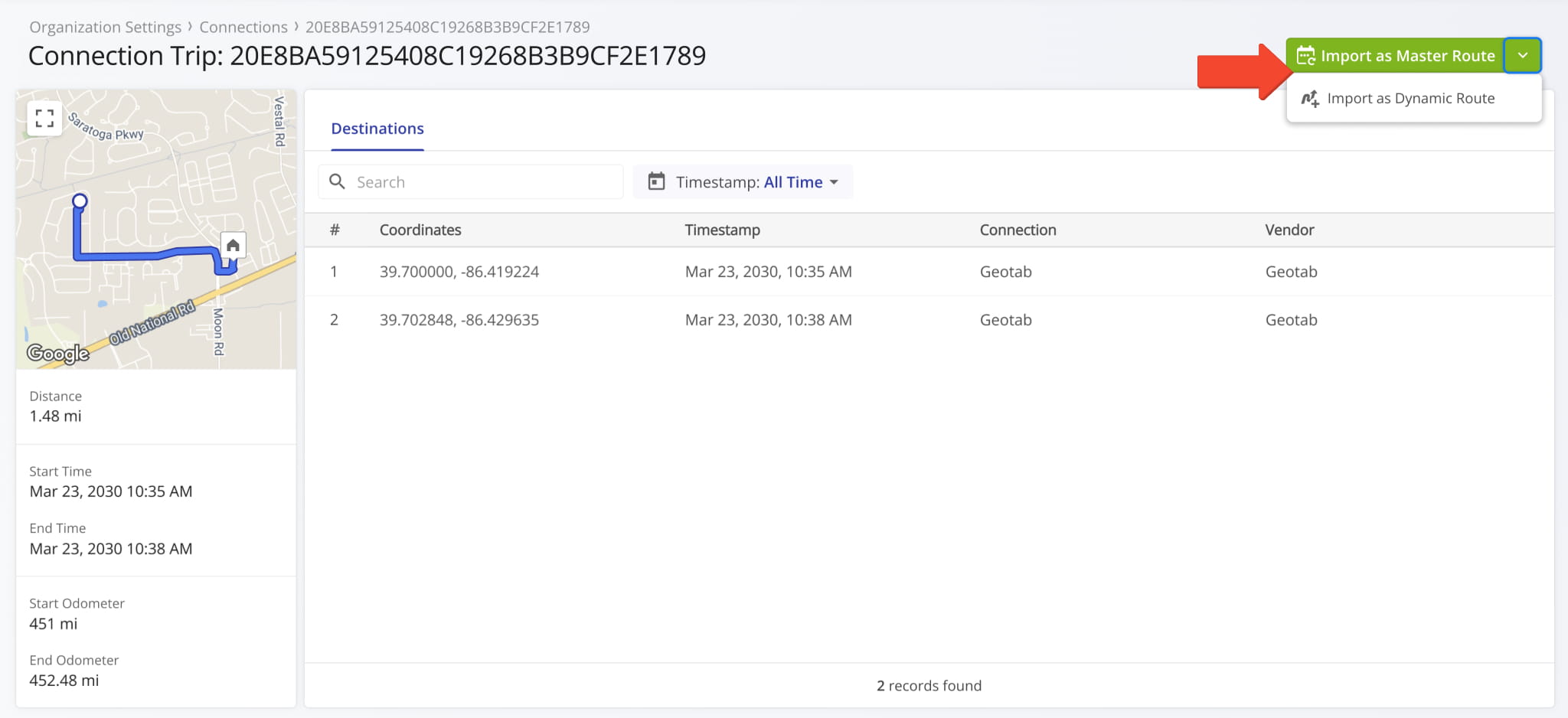Viewport: 1568px width, 718px height.
Task: Click the home marker on the map
Action: 233,245
